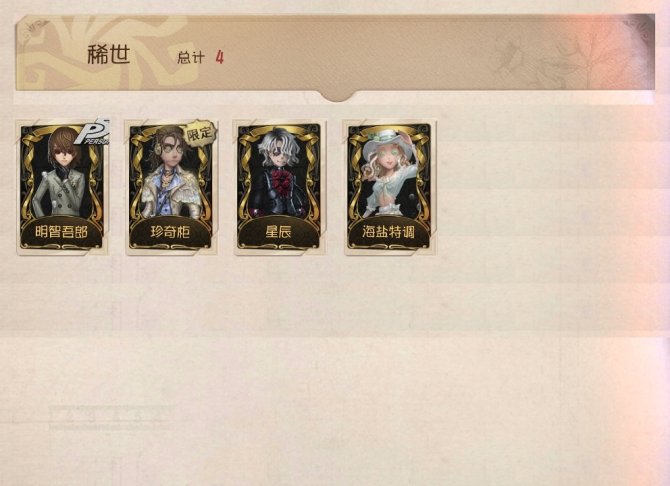Click the 稀世 rarity heading

[109, 55]
